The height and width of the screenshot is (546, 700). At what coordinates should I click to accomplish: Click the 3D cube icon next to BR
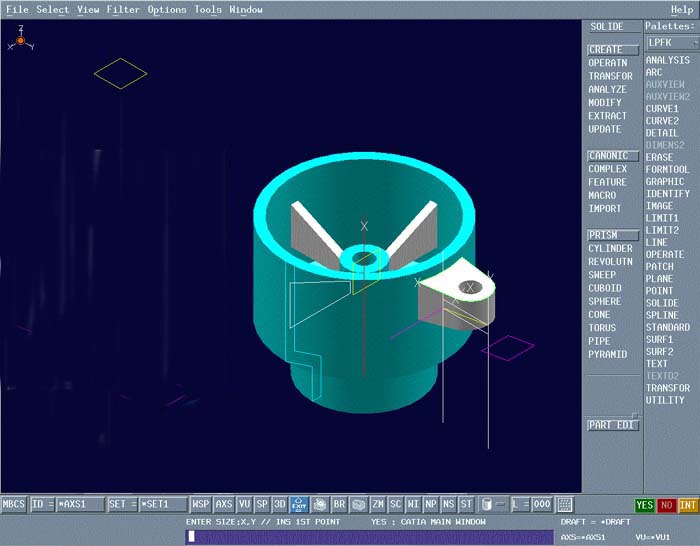pyautogui.click(x=358, y=505)
